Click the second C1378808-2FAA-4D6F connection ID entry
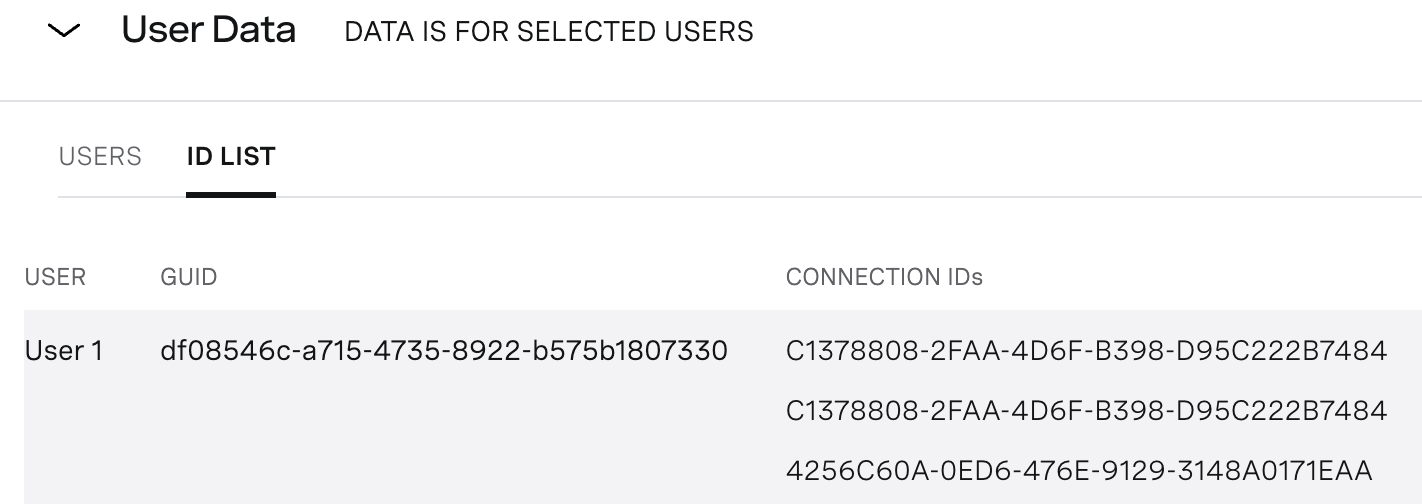Image resolution: width=1422 pixels, height=504 pixels. 1087,410
